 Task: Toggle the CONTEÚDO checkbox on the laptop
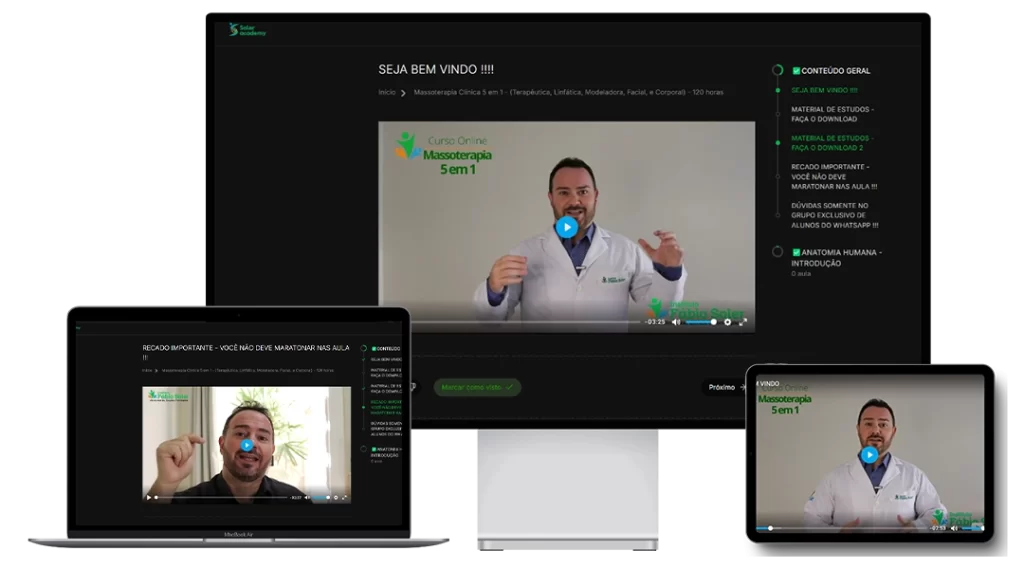374,349
